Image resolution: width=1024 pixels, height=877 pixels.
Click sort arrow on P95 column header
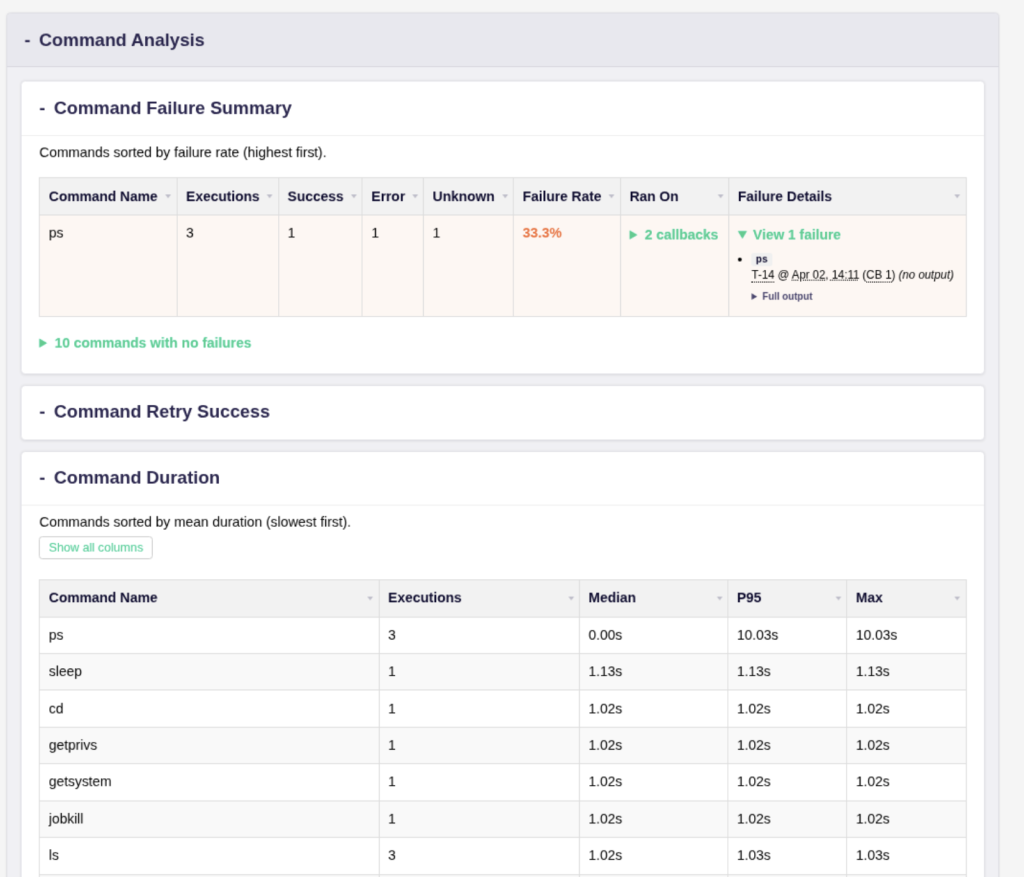coord(838,598)
